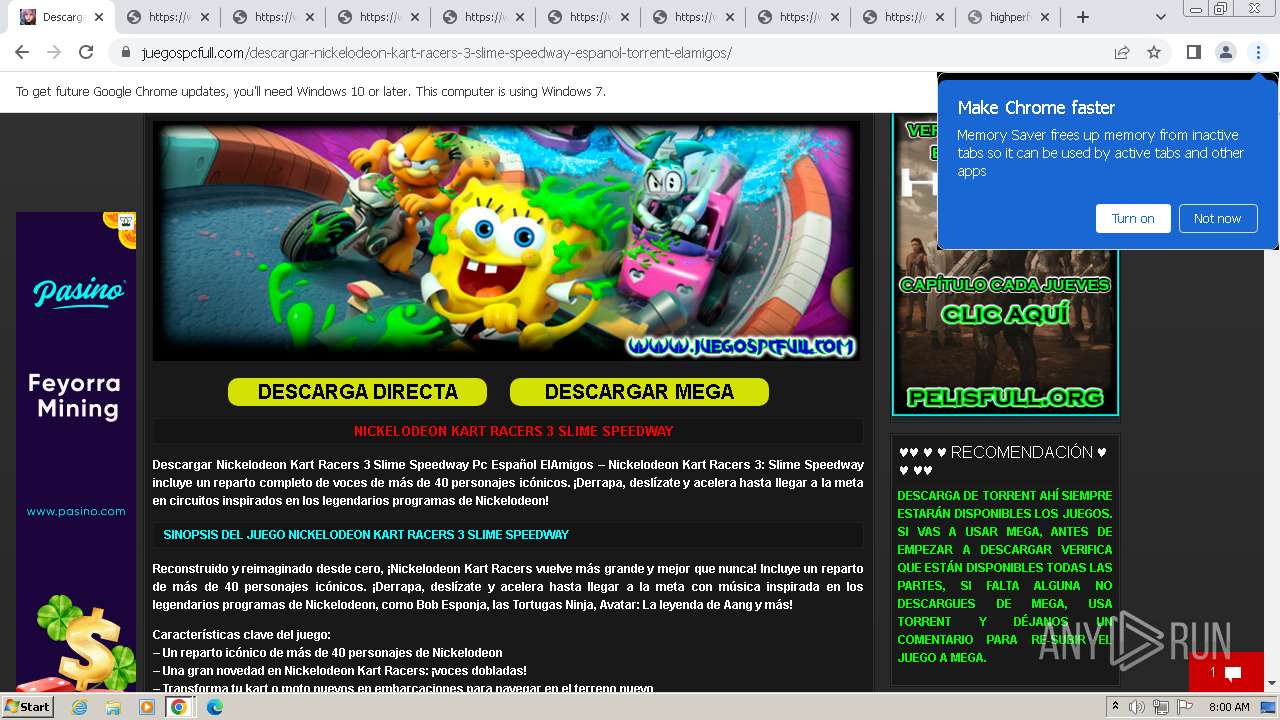Viewport: 1280px width, 720px height.
Task: Open a new tab with plus button
Action: 1082,17
